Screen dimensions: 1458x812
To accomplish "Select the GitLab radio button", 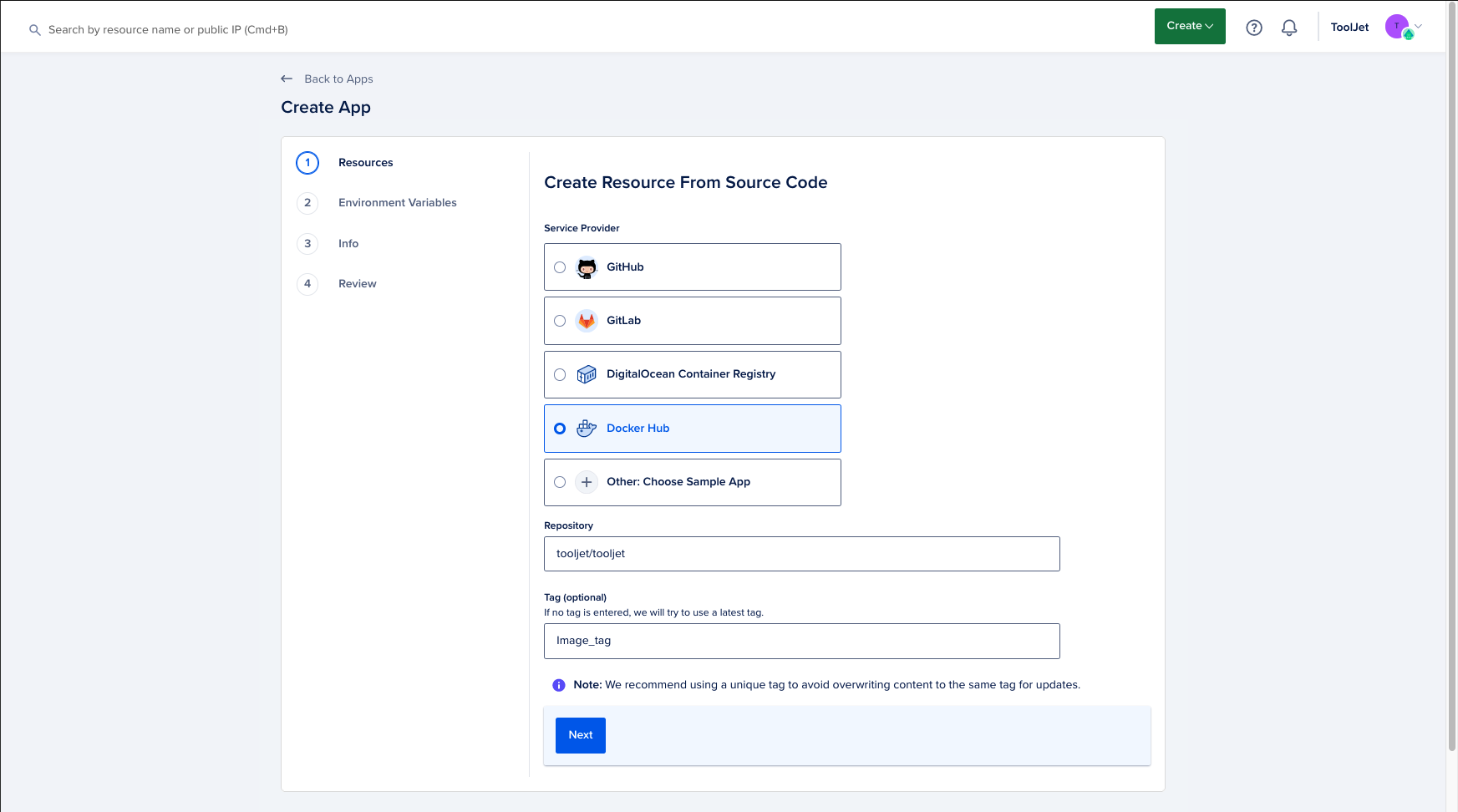I will [x=560, y=321].
